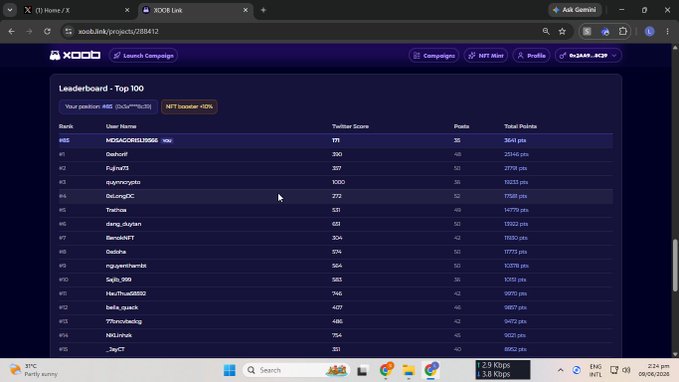The image size is (679, 382).
Task: Select the Total Points column header
Action: [520, 126]
